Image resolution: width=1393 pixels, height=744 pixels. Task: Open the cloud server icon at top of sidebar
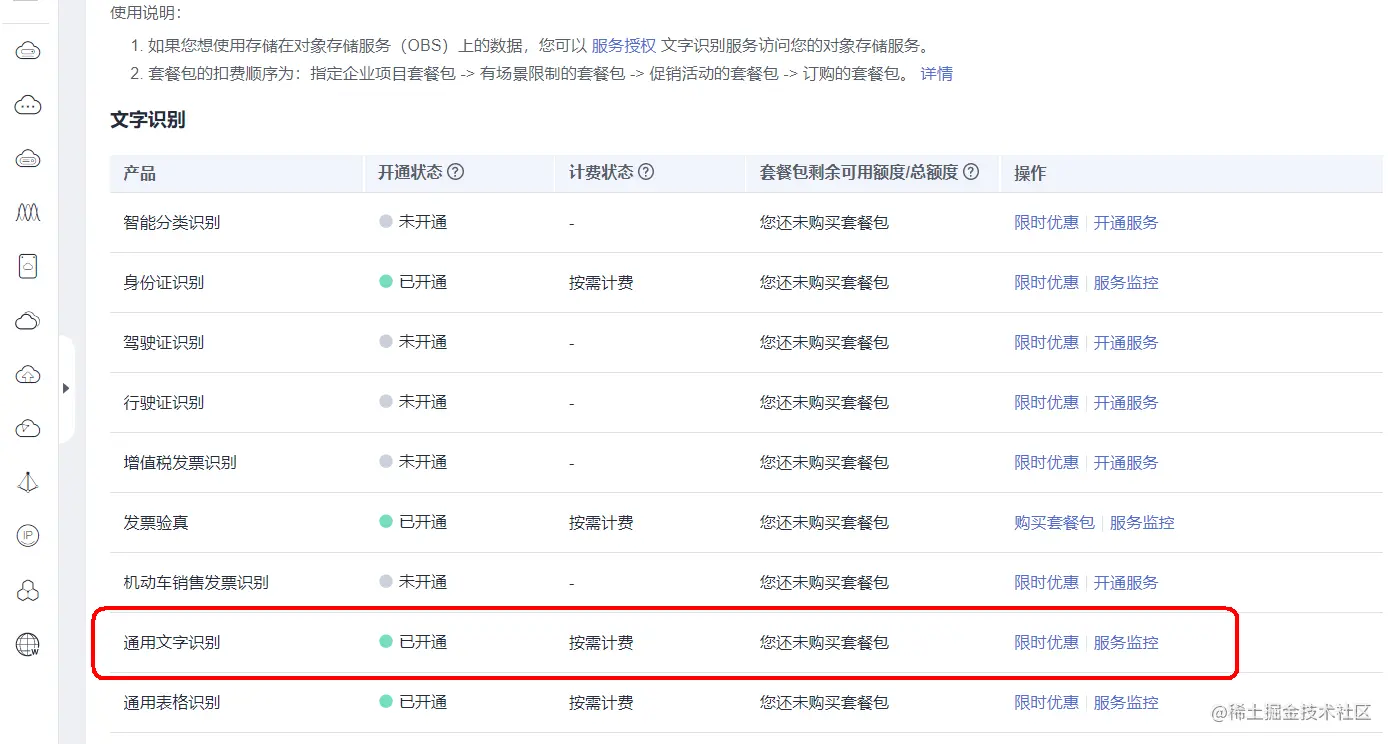pyautogui.click(x=28, y=51)
